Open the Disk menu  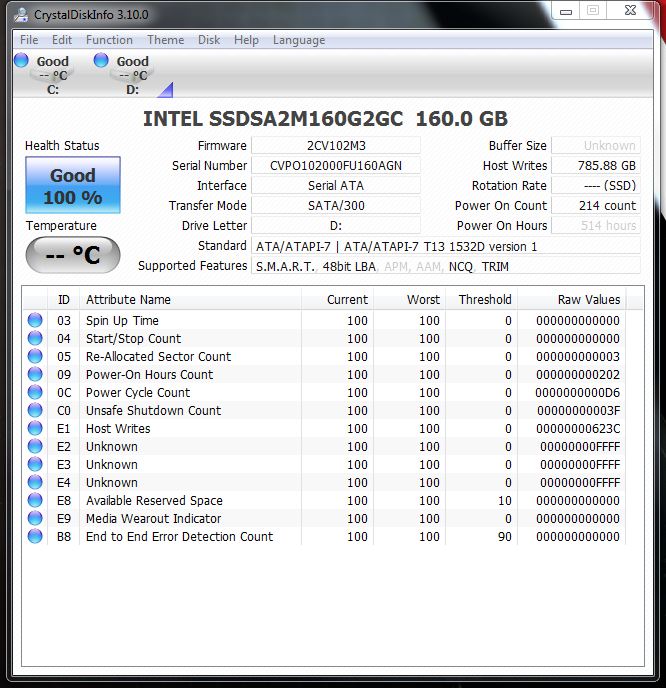(209, 40)
